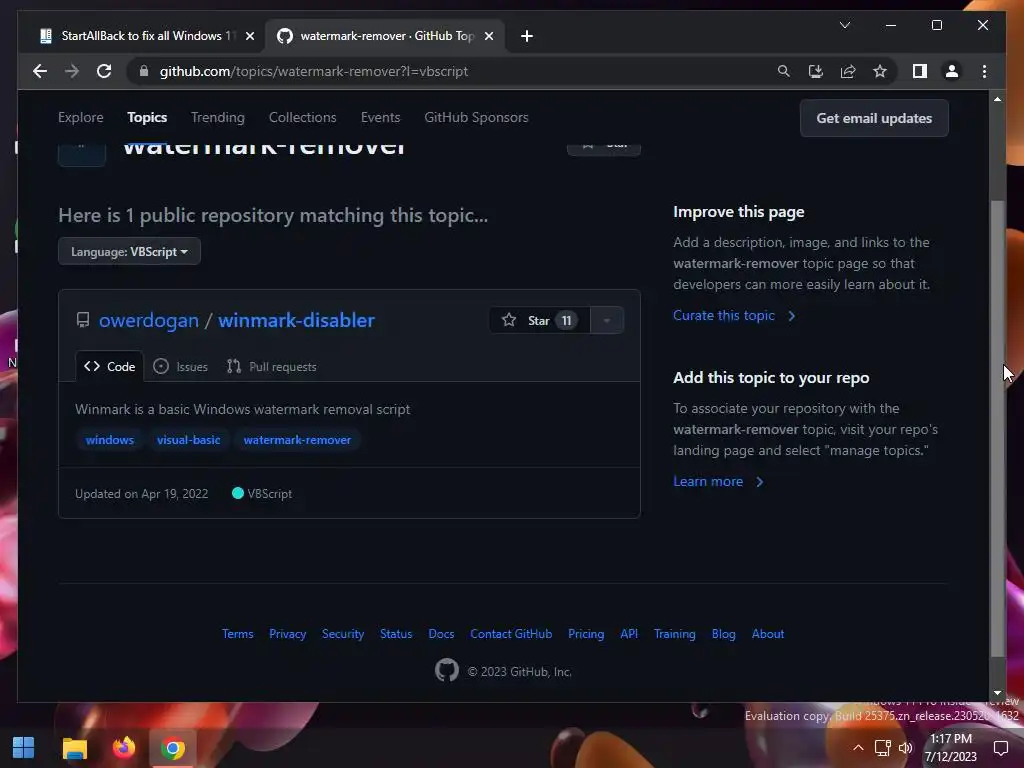The height and width of the screenshot is (768, 1024).
Task: Launch Firefox from the taskbar
Action: pyautogui.click(x=123, y=747)
